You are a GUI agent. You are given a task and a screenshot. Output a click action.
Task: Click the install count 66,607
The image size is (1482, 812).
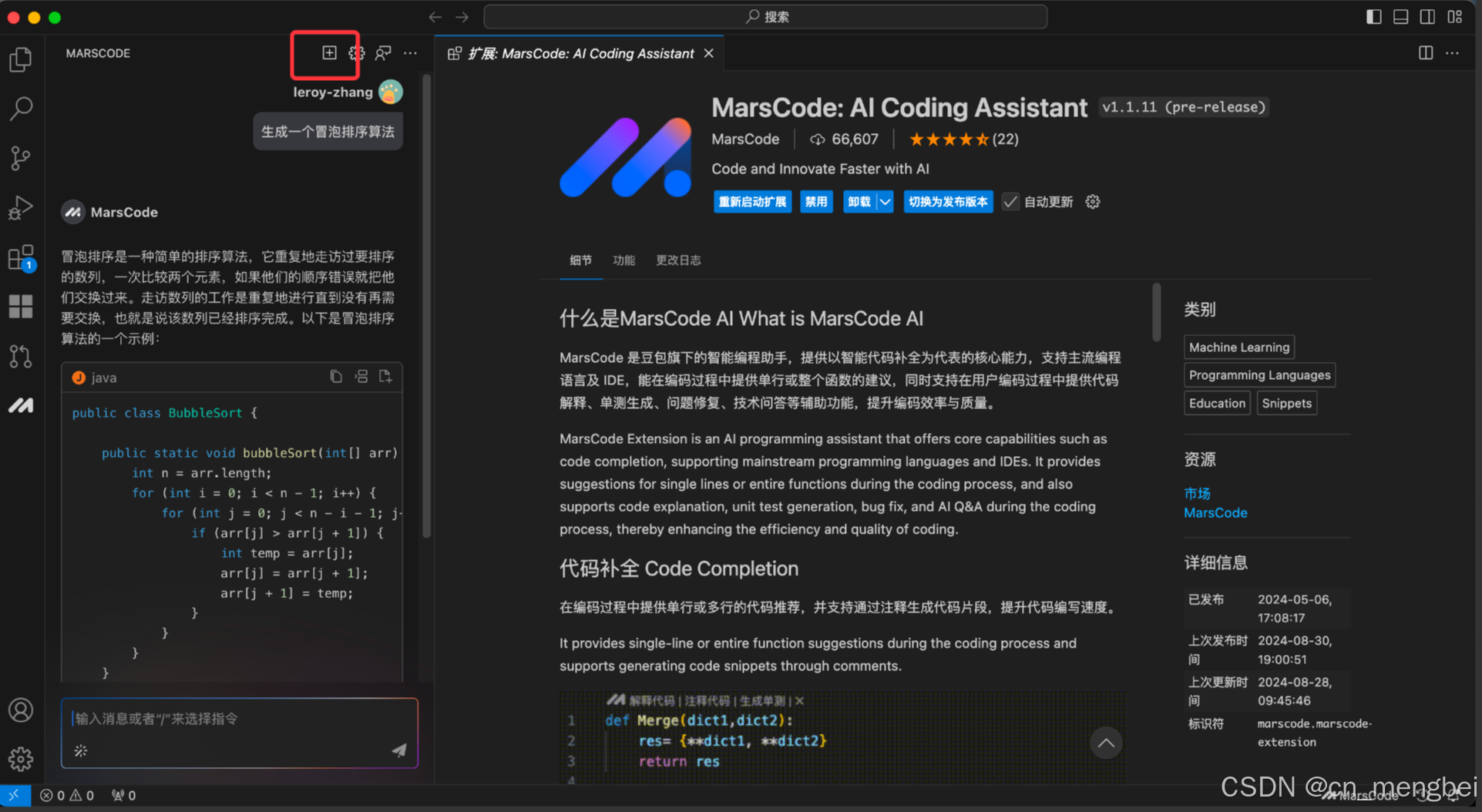coord(844,139)
